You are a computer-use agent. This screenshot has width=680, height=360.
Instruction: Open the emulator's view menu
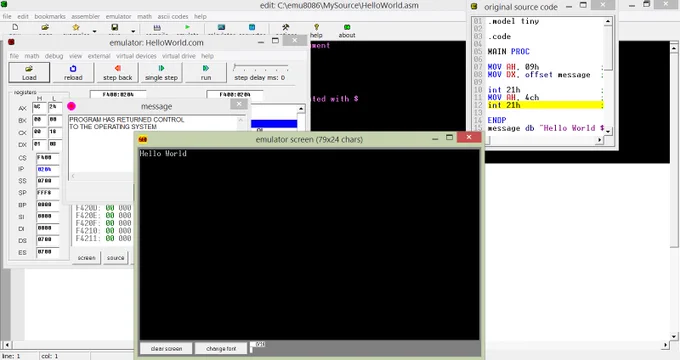click(x=75, y=56)
